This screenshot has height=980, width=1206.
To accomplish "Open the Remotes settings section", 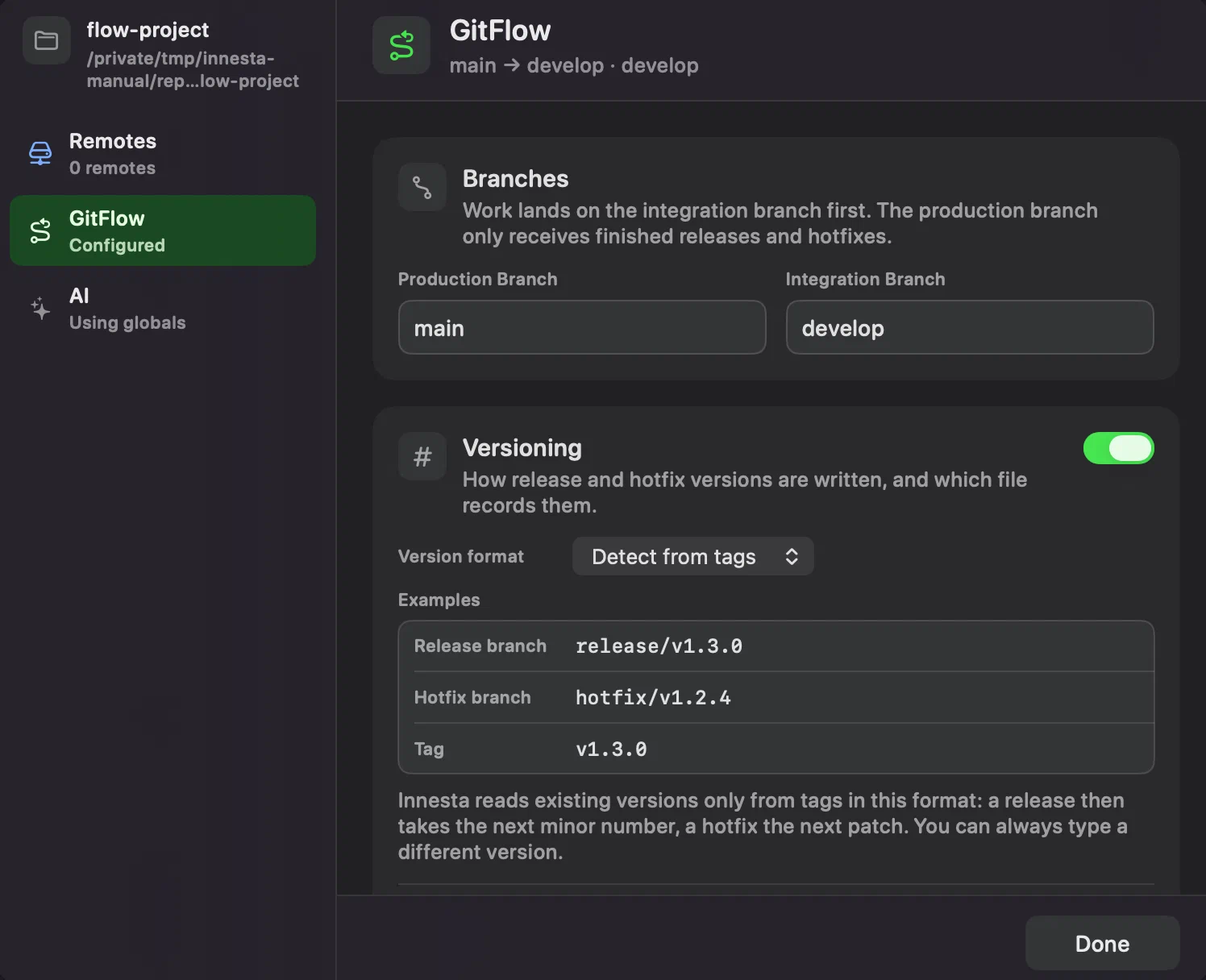I will (163, 153).
